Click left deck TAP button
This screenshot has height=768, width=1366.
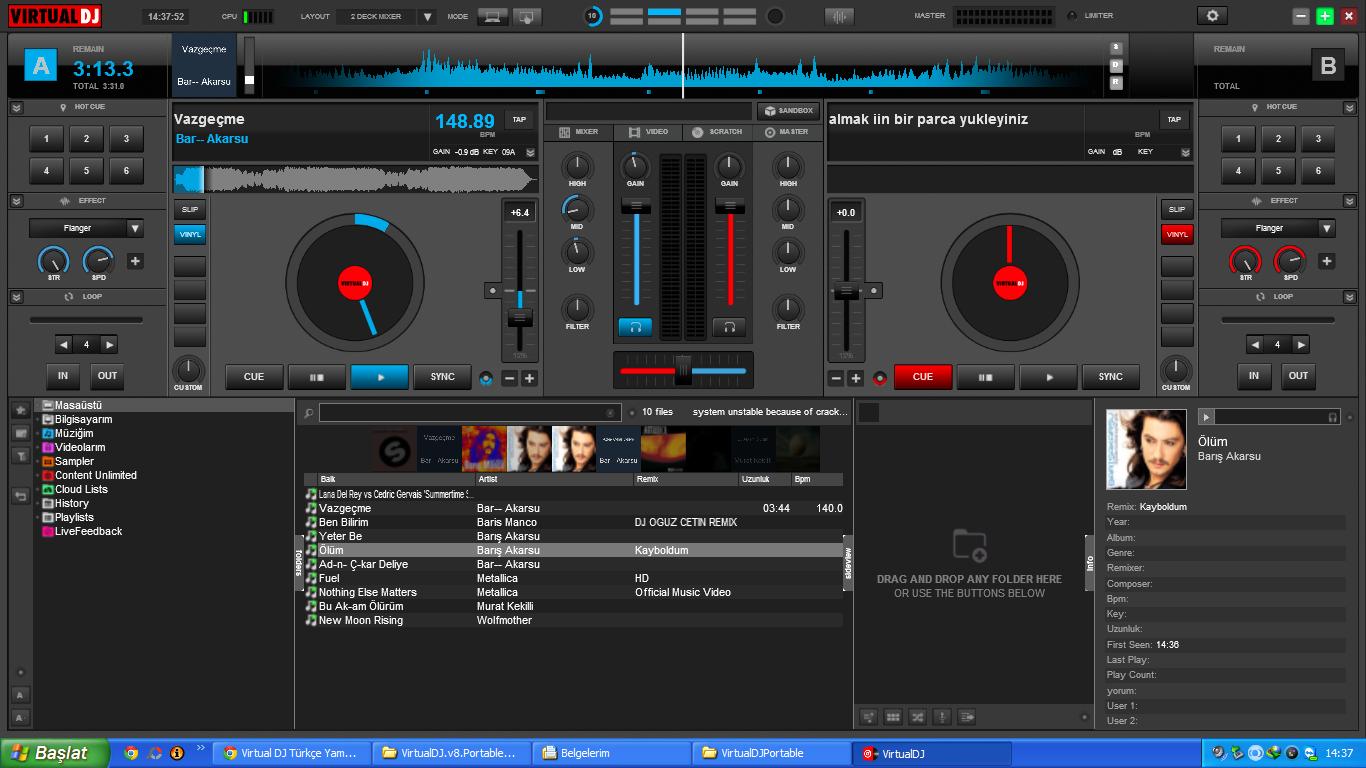(x=519, y=120)
